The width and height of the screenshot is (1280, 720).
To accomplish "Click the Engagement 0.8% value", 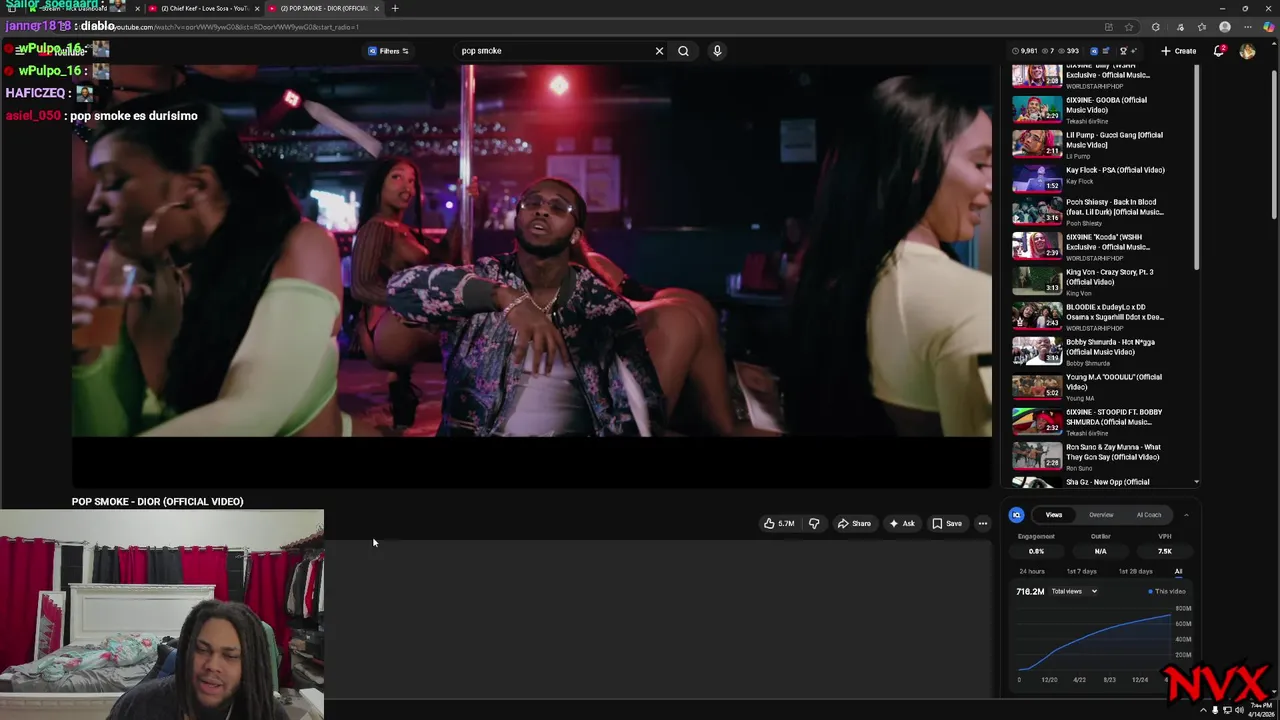I will point(1036,551).
